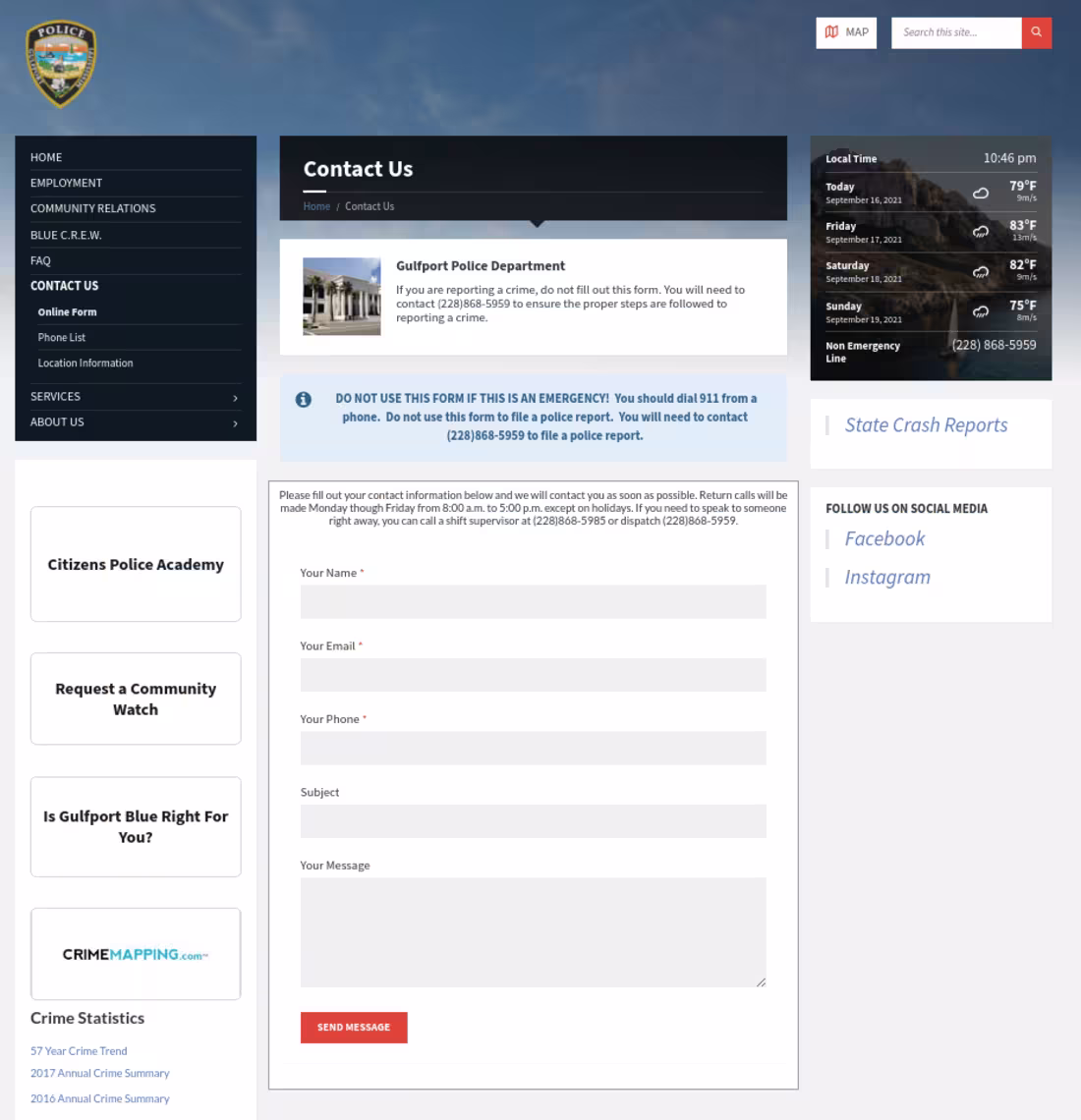
Task: Click the Gulfport Police badge logo
Action: coord(60,61)
